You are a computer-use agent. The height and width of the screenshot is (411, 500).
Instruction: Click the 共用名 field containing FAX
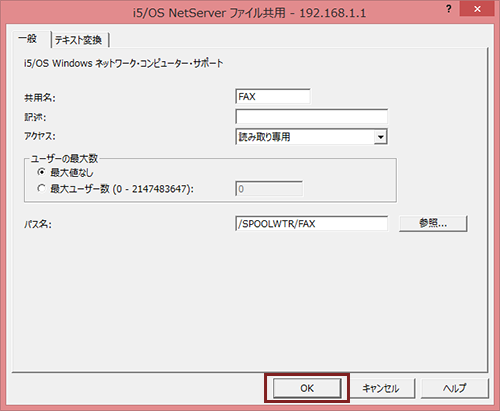tap(273, 97)
